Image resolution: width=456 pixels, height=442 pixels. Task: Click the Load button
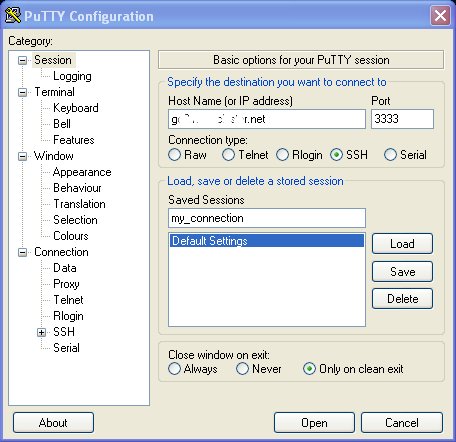(402, 244)
